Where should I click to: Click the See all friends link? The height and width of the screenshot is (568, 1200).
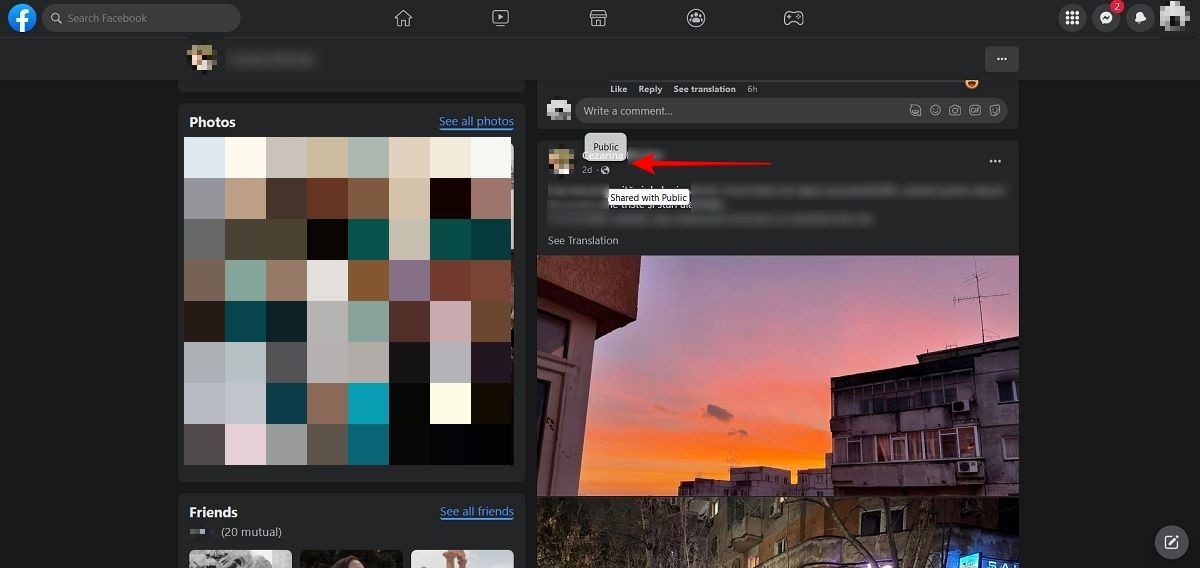pyautogui.click(x=476, y=512)
